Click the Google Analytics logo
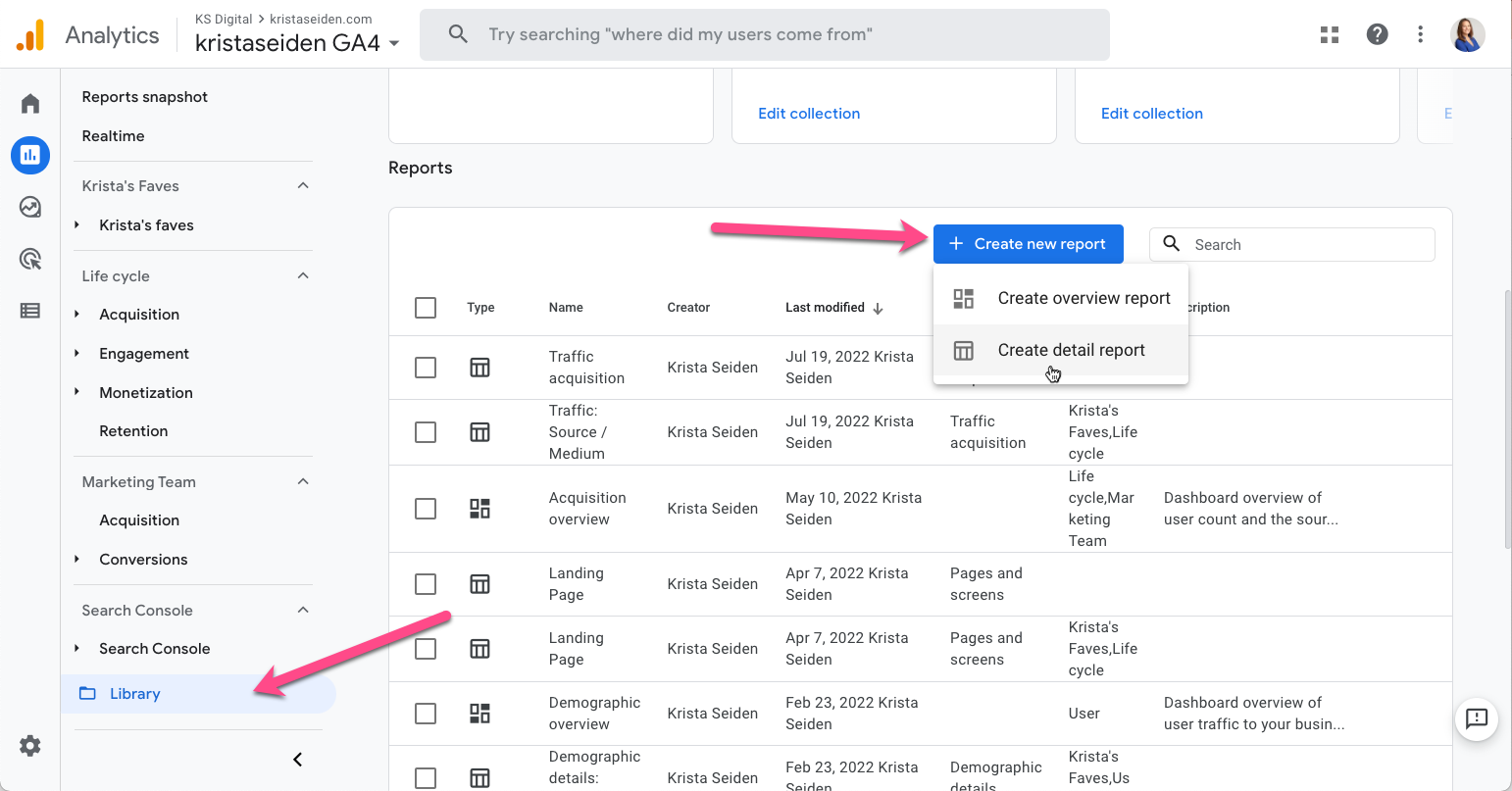Screen dimensions: 1512x791 tap(30, 35)
